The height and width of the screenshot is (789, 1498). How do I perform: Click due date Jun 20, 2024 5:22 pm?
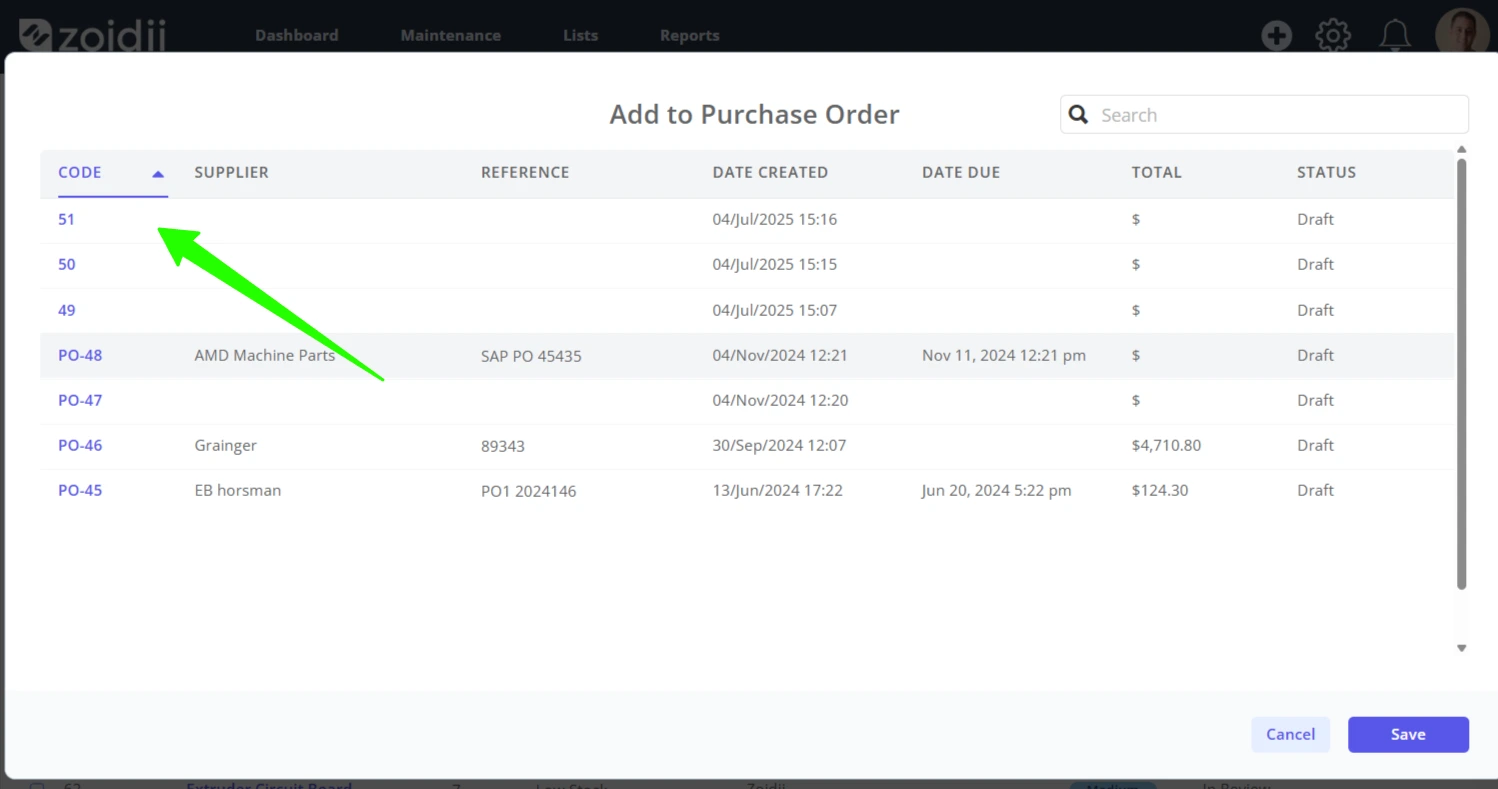pyautogui.click(x=997, y=490)
